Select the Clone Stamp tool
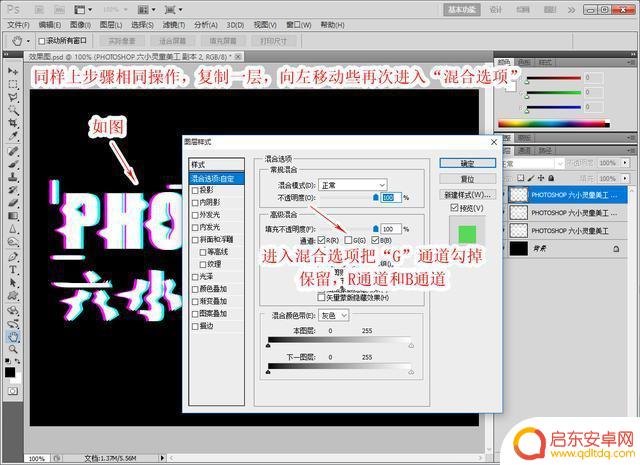The height and width of the screenshot is (465, 640). 13,177
